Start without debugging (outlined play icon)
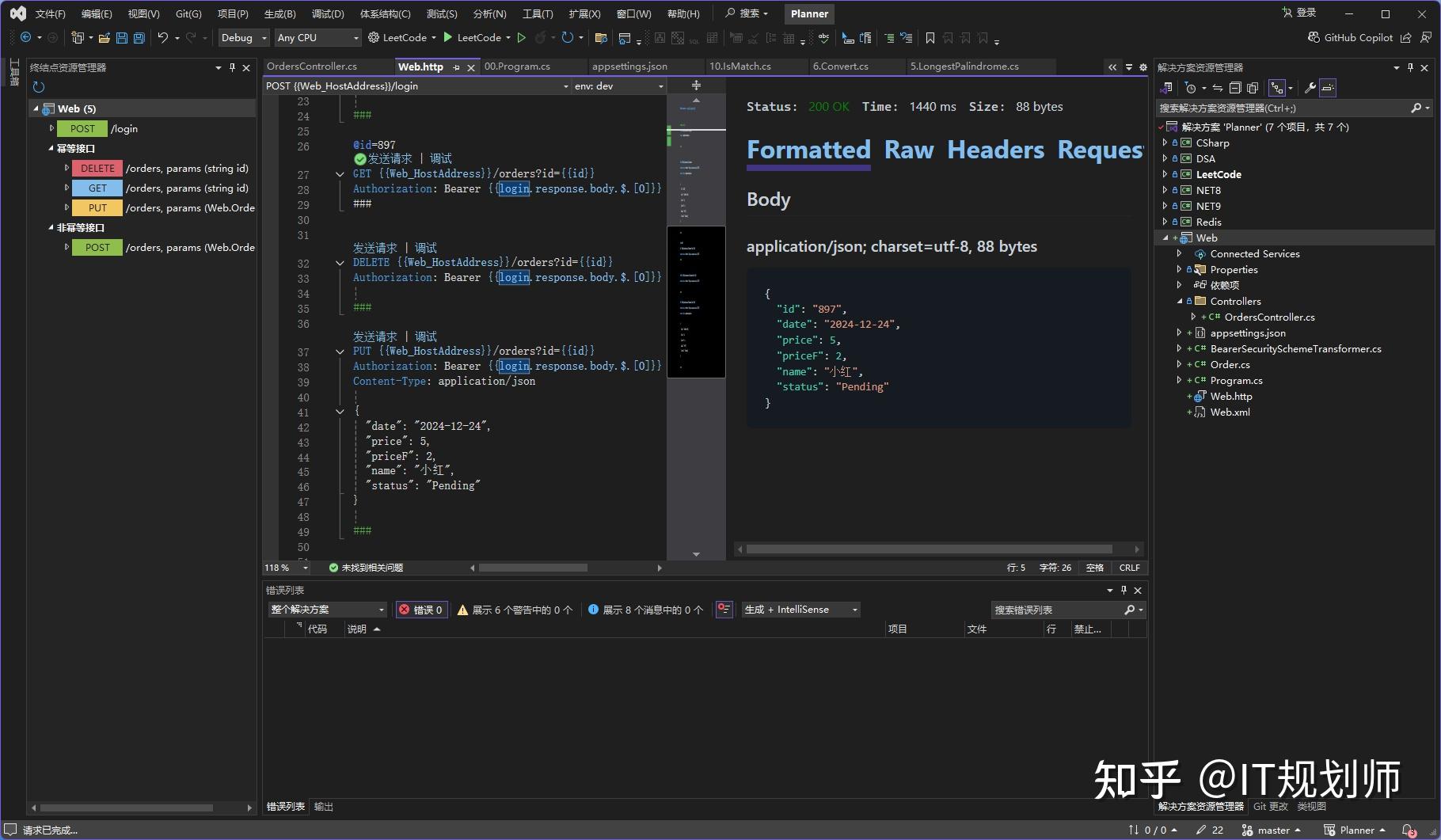The width and height of the screenshot is (1441, 840). (521, 37)
